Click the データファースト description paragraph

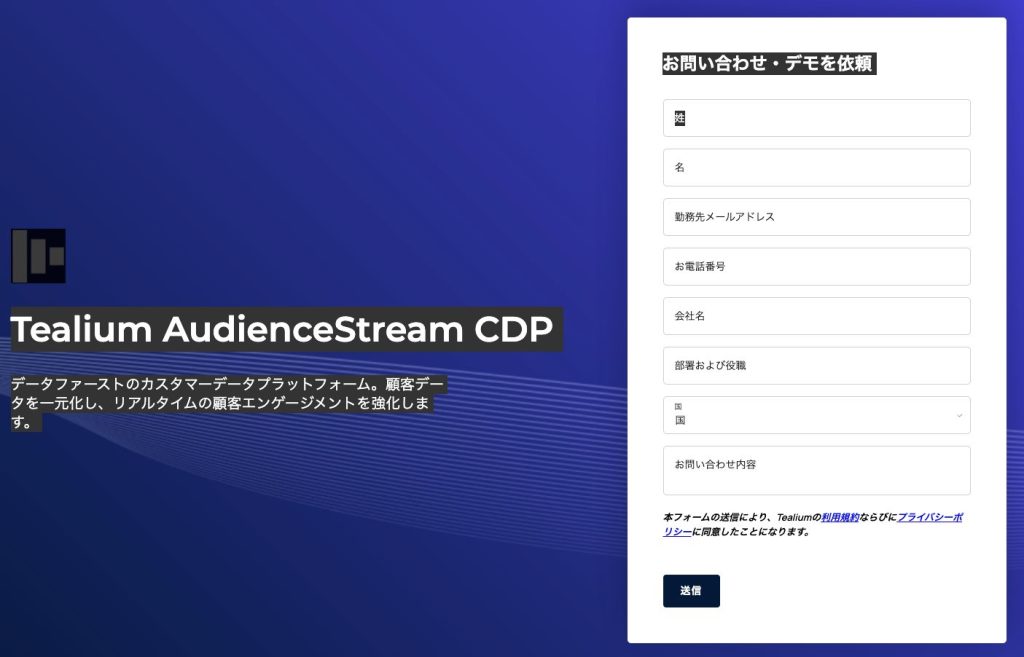coord(225,403)
